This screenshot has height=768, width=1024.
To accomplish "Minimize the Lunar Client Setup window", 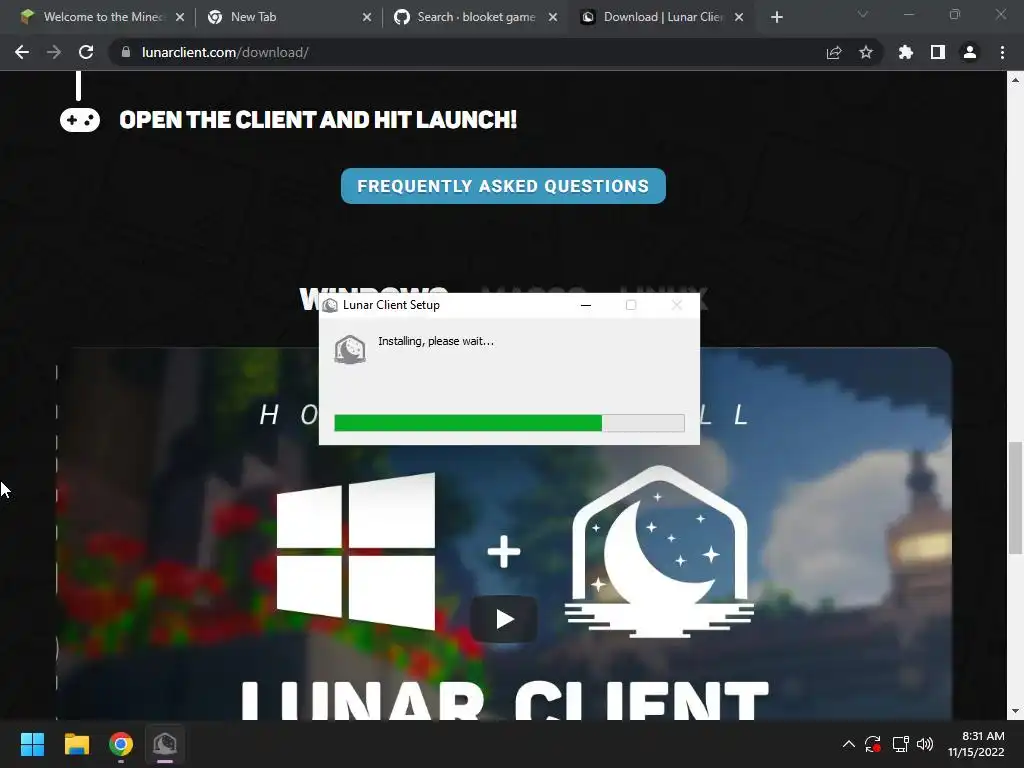I will 586,305.
